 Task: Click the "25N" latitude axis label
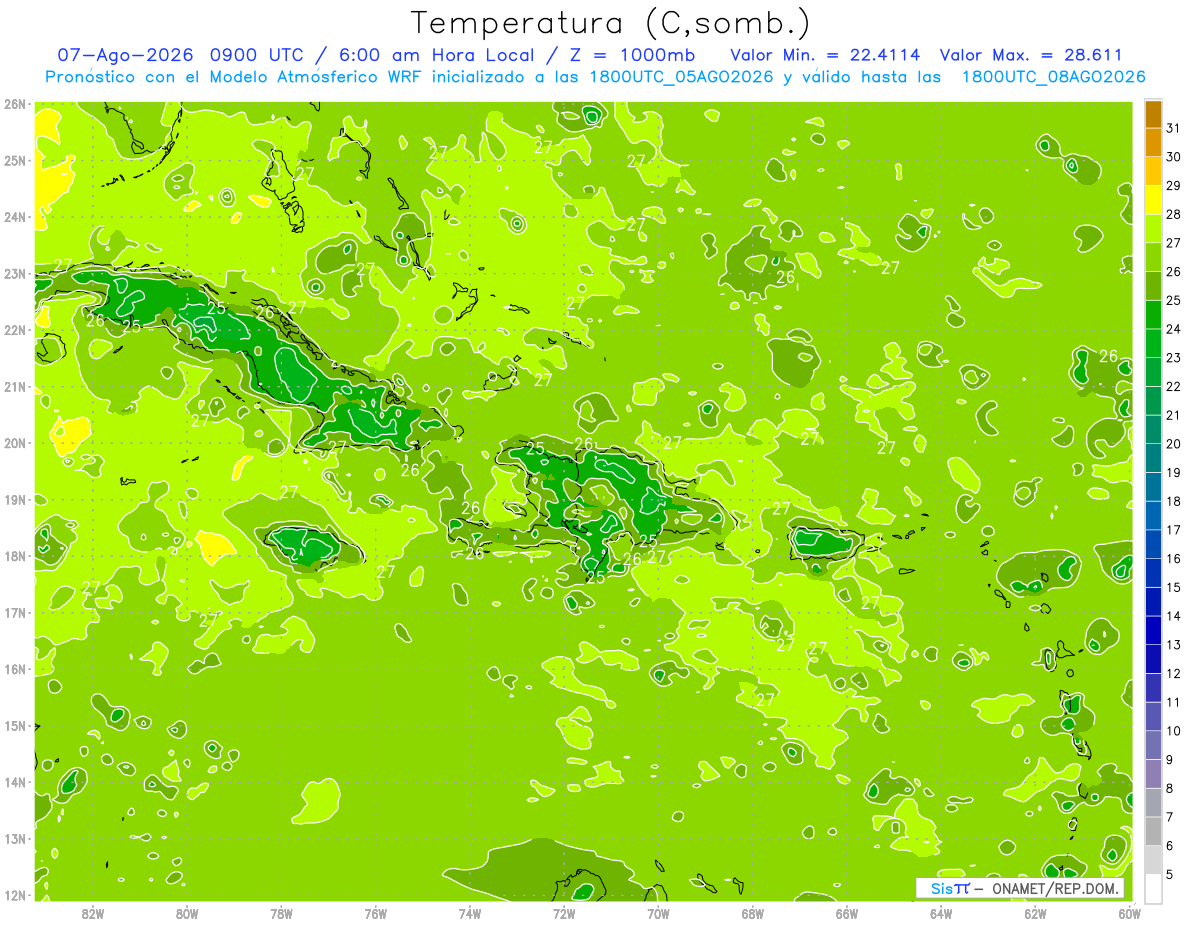pyautogui.click(x=14, y=160)
